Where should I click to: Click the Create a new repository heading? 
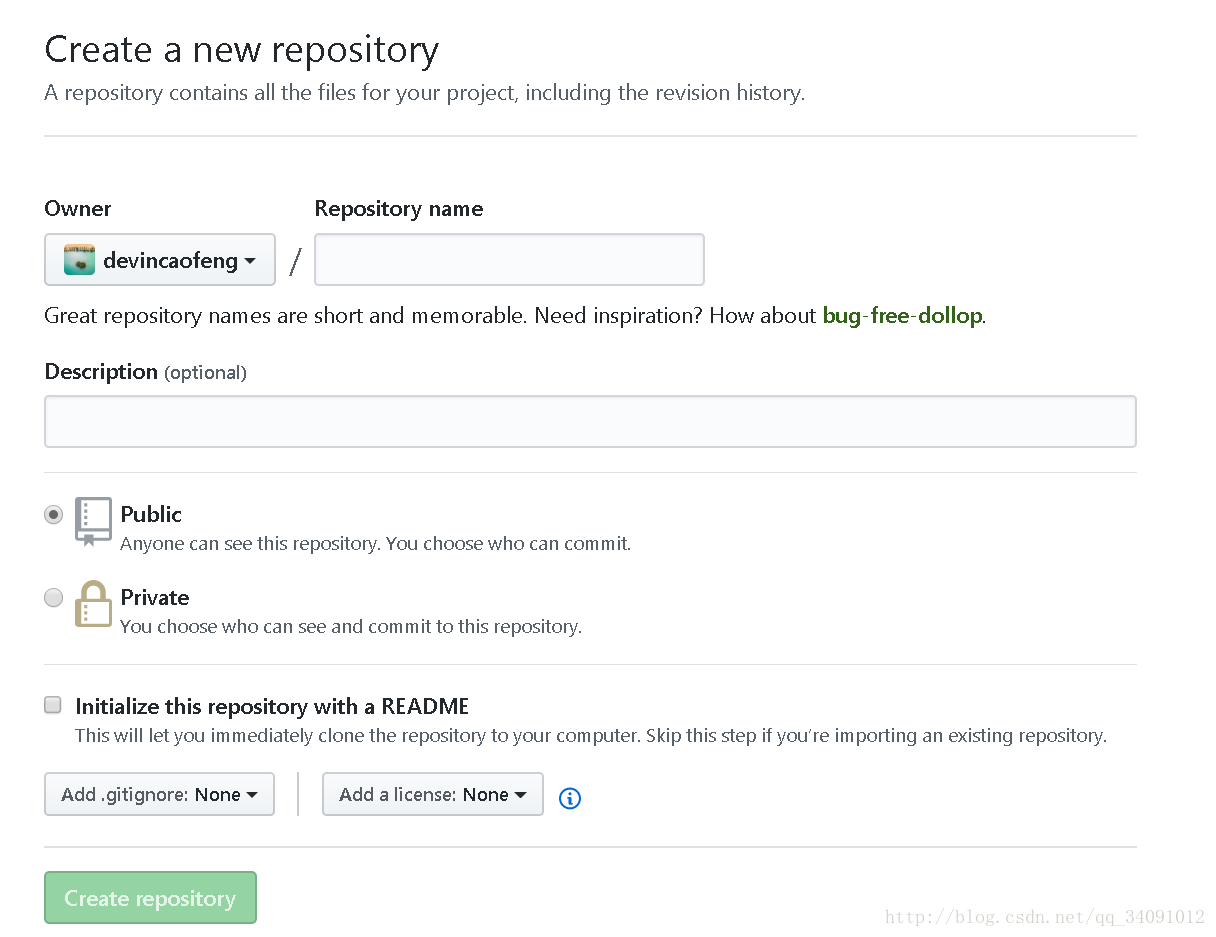point(242,50)
